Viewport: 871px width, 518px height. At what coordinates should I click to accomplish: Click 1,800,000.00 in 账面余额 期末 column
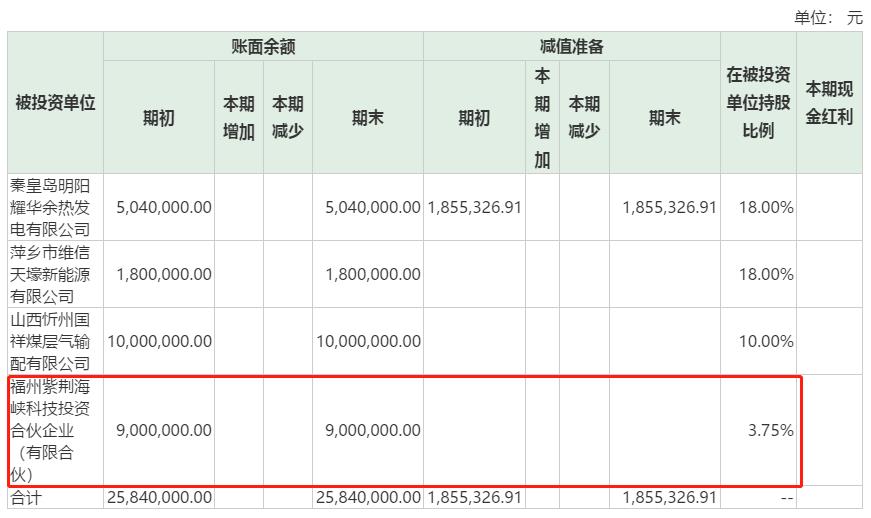pyautogui.click(x=373, y=274)
